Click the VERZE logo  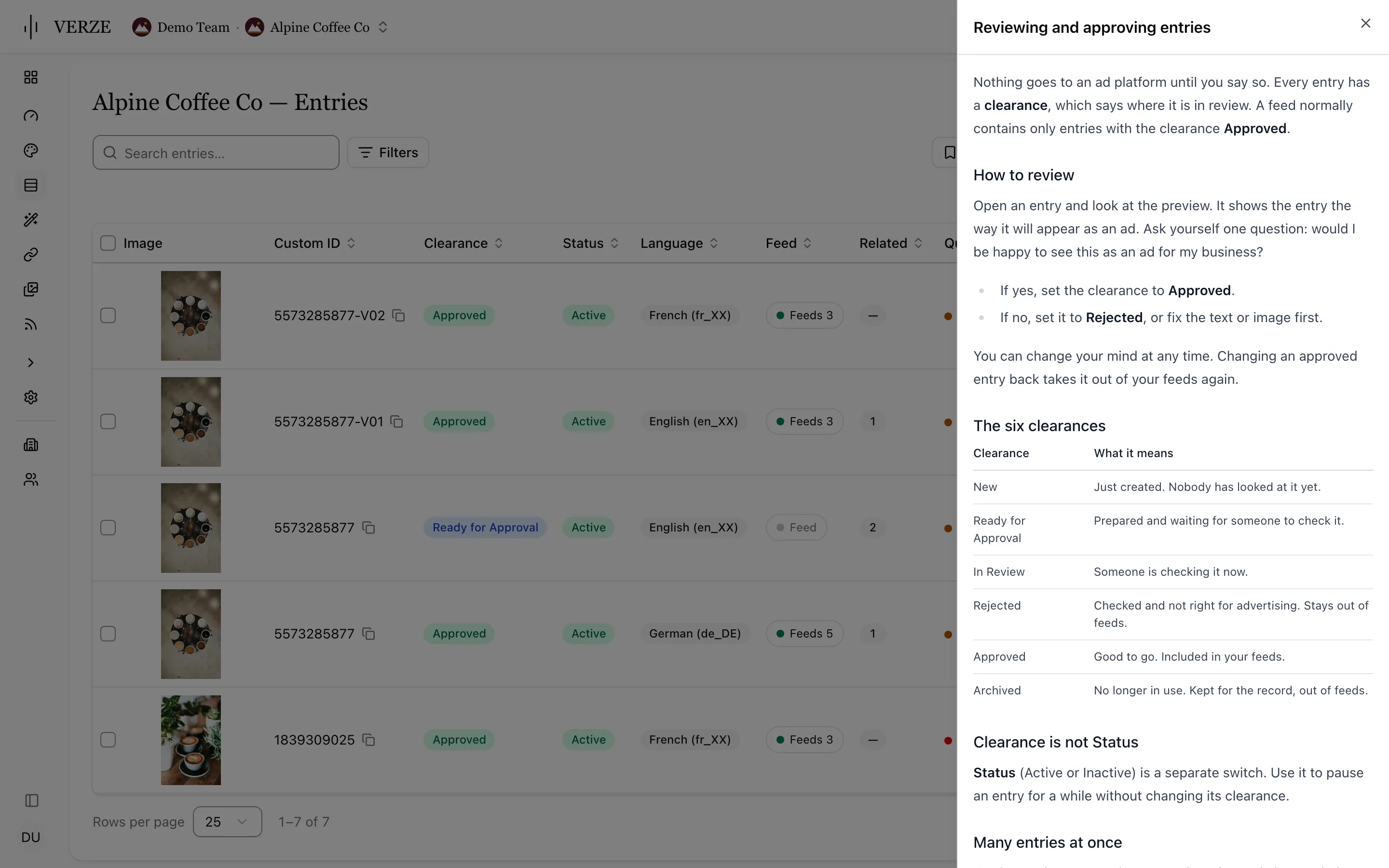click(67, 27)
